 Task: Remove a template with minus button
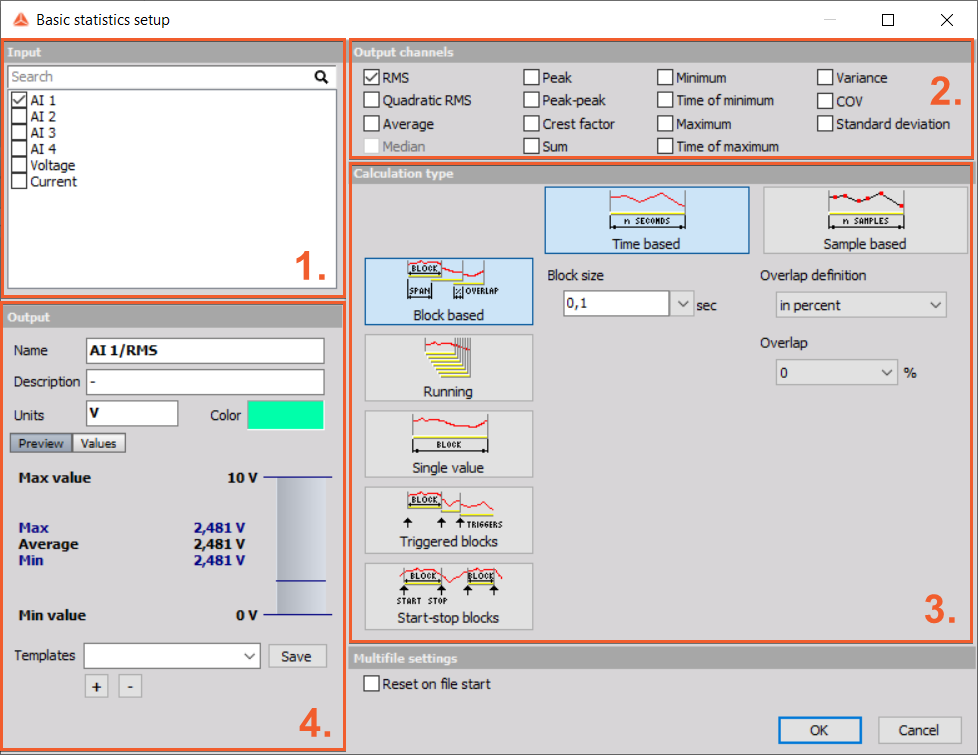click(x=130, y=686)
